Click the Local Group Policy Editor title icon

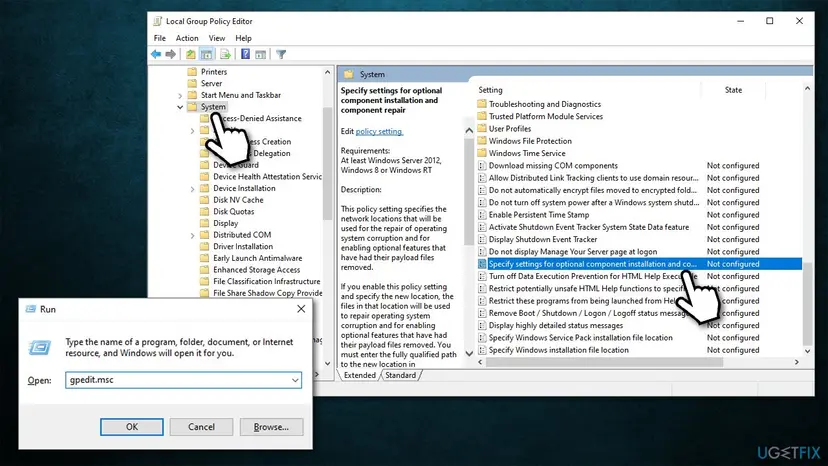(157, 21)
